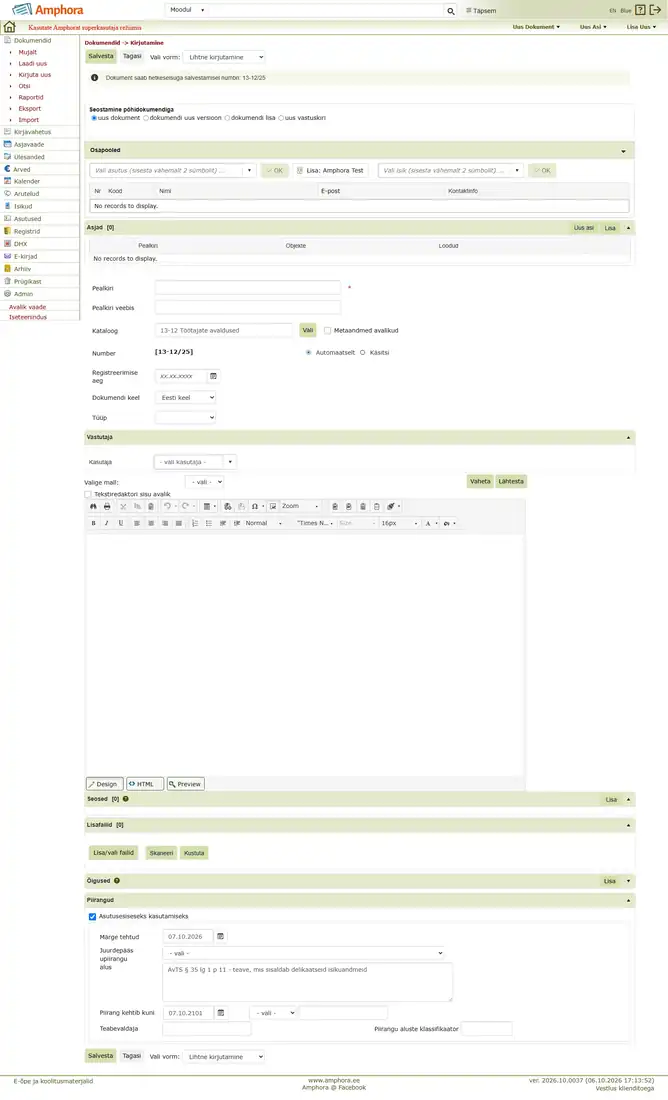Image resolution: width=668 pixels, height=1100 pixels.
Task: Open 'Juurdepääsupiirangu alus' dropdown
Action: click(304, 953)
